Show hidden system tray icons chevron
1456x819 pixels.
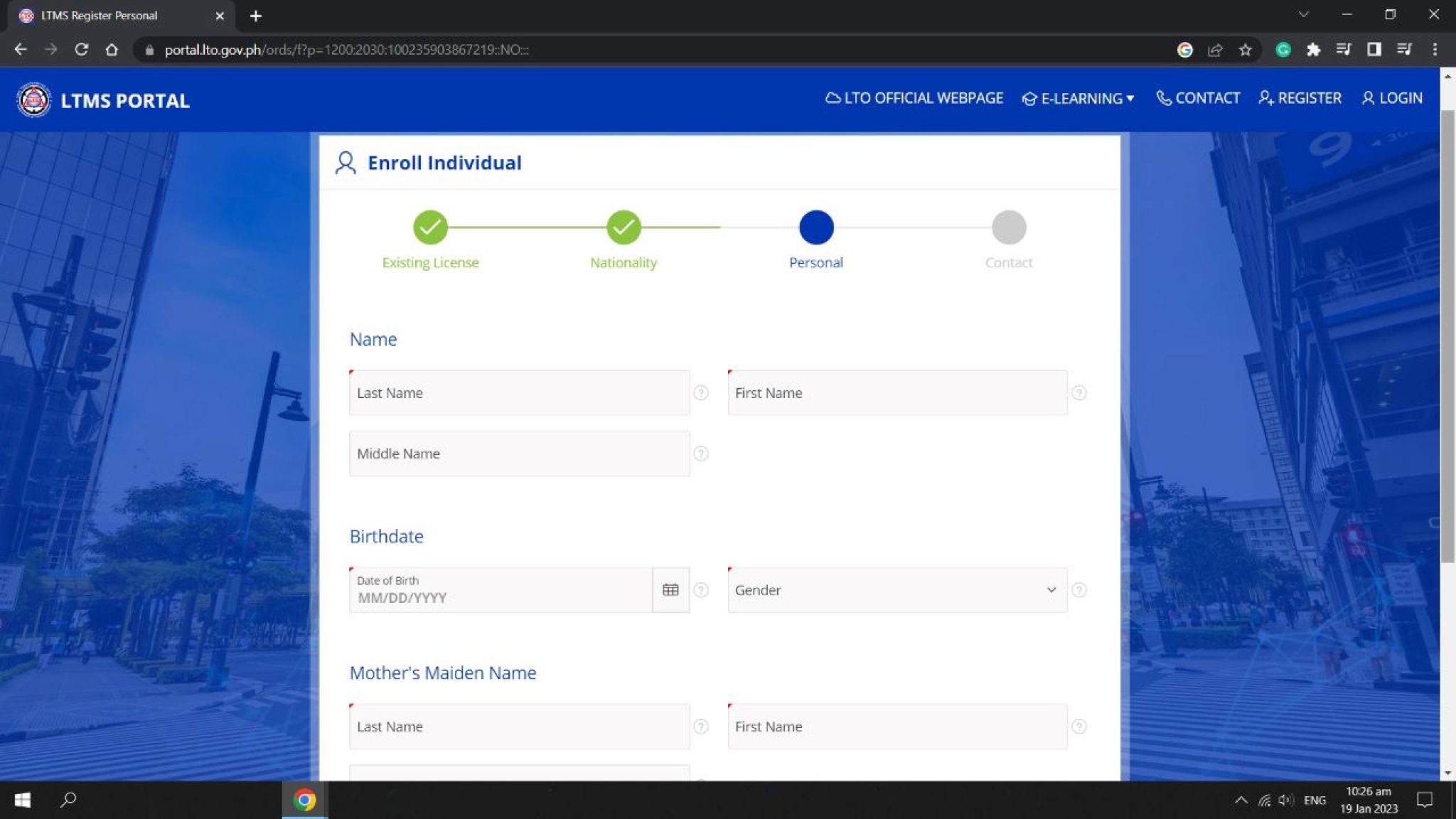coord(1241,800)
